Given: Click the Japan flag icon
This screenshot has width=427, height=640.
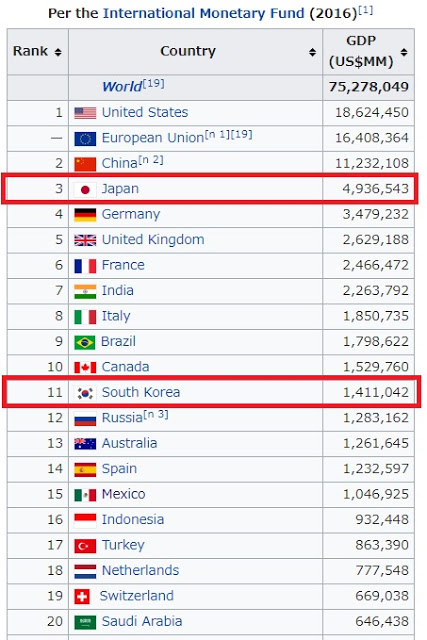Looking at the screenshot, I should tap(85, 189).
